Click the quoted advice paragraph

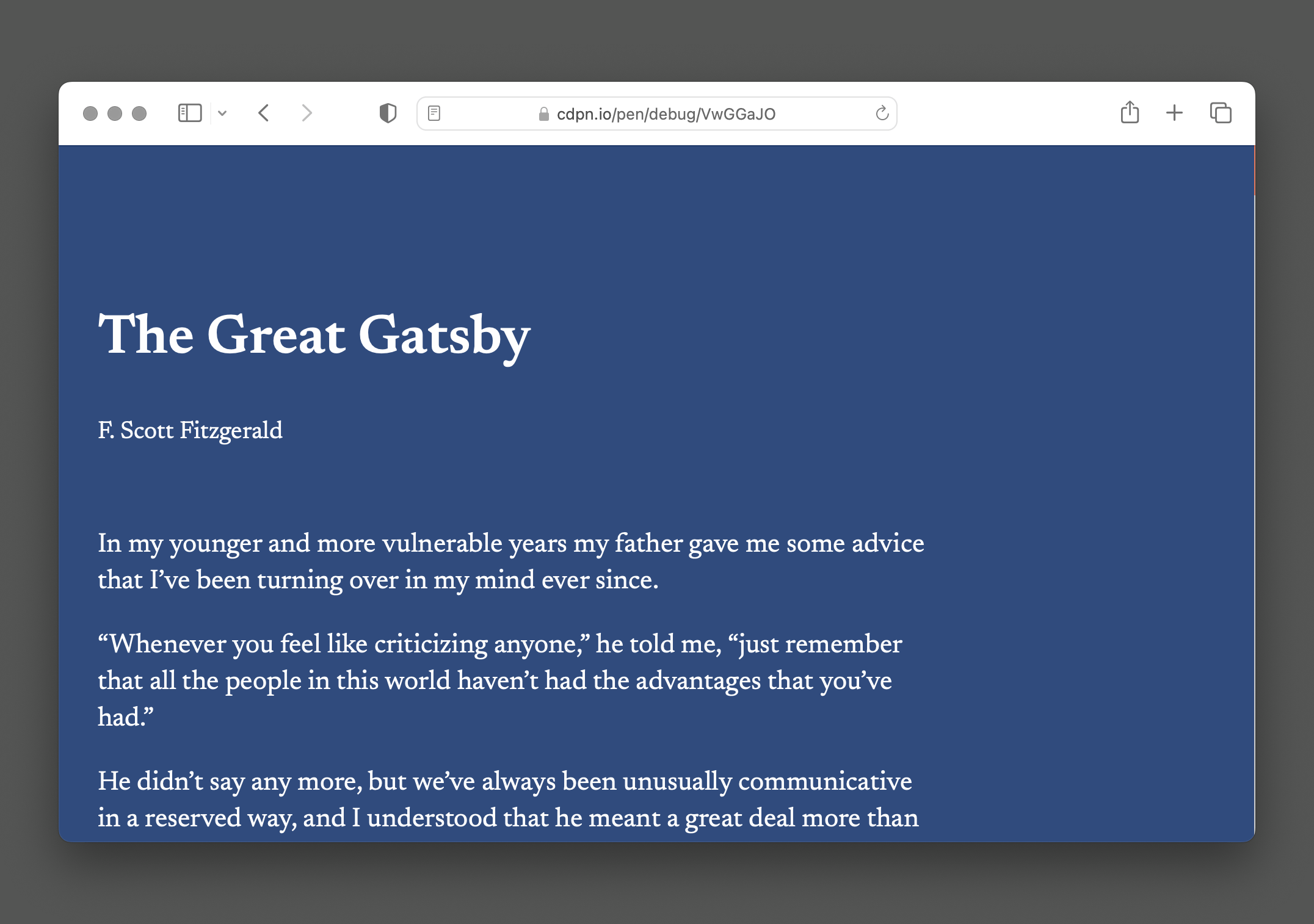pyautogui.click(x=500, y=680)
